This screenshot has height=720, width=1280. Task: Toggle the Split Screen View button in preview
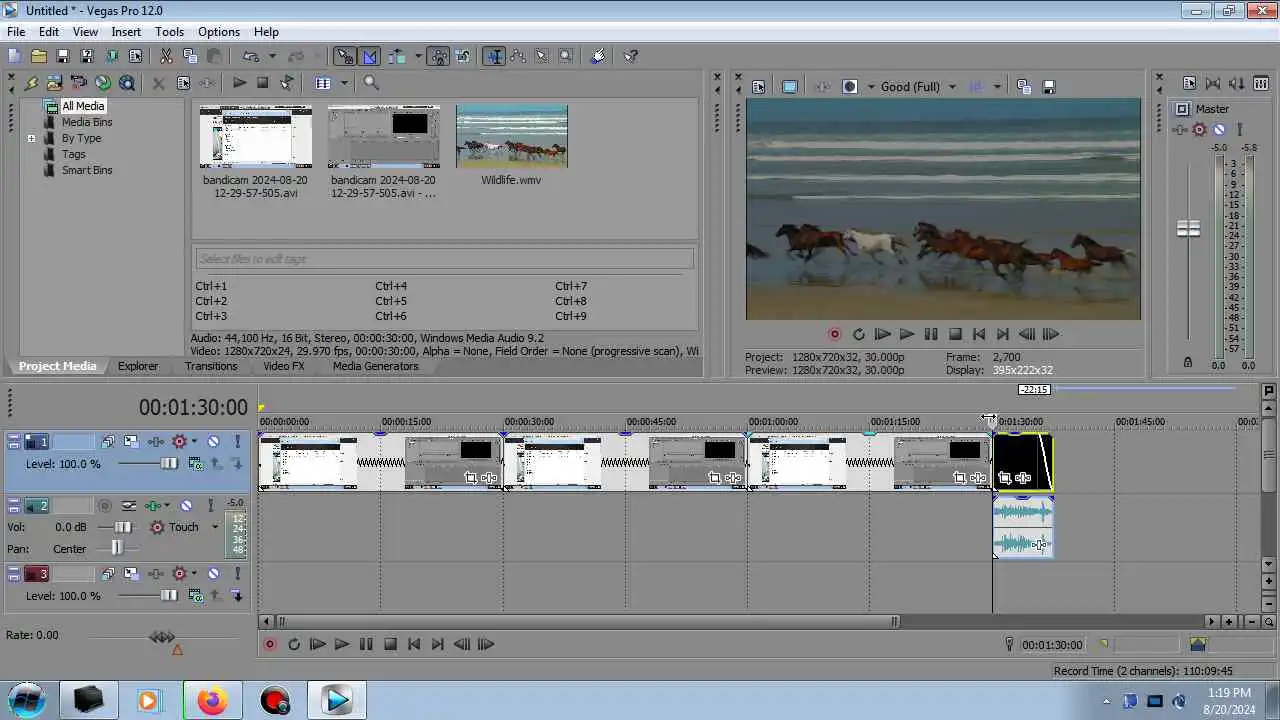(x=850, y=87)
